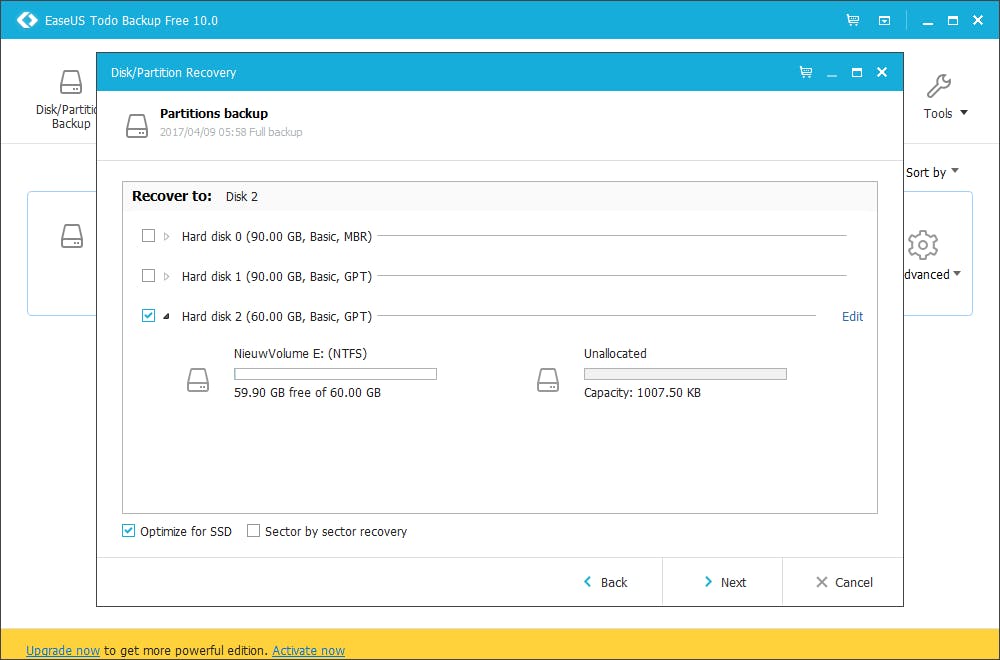Select the NieuwVolume E: drive icon
Image resolution: width=1000 pixels, height=660 pixels.
coord(198,380)
